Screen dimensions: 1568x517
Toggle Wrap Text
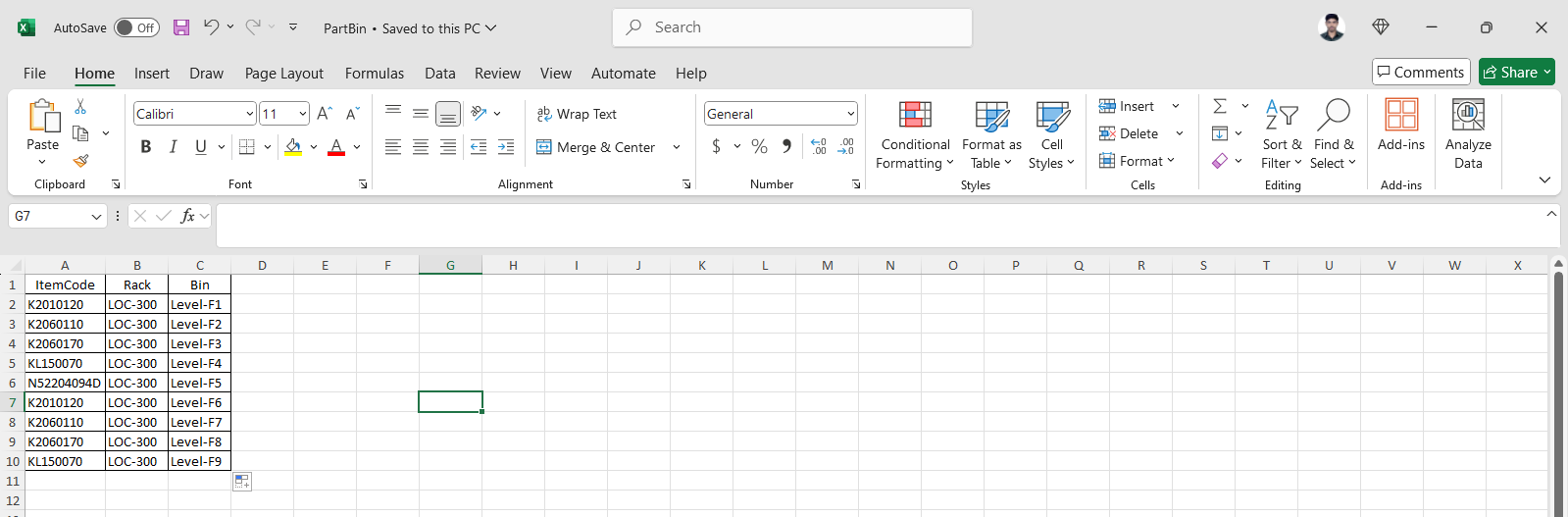pos(577,114)
